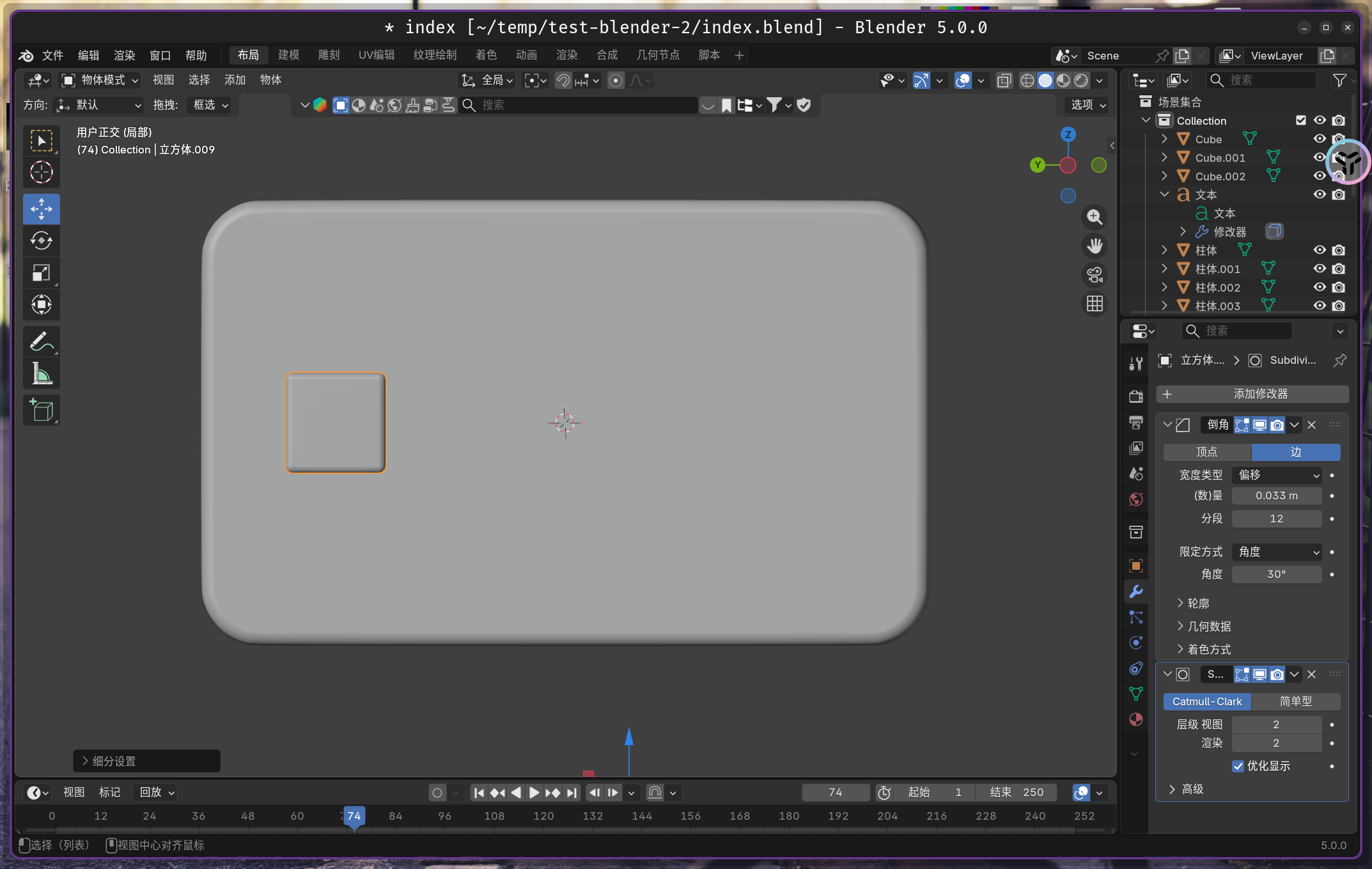Hide Cube.001 using its eye icon
1372x869 pixels.
pyautogui.click(x=1319, y=157)
